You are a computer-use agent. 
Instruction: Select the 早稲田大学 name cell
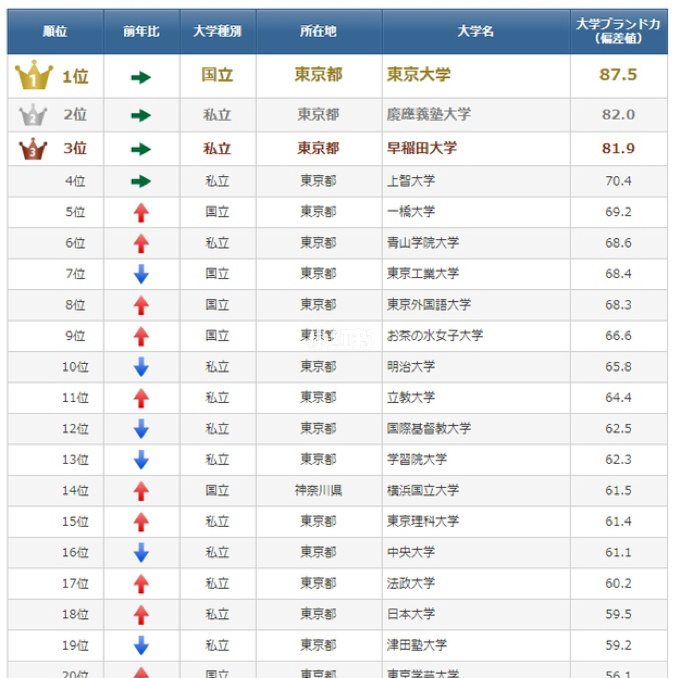pyautogui.click(x=476, y=149)
